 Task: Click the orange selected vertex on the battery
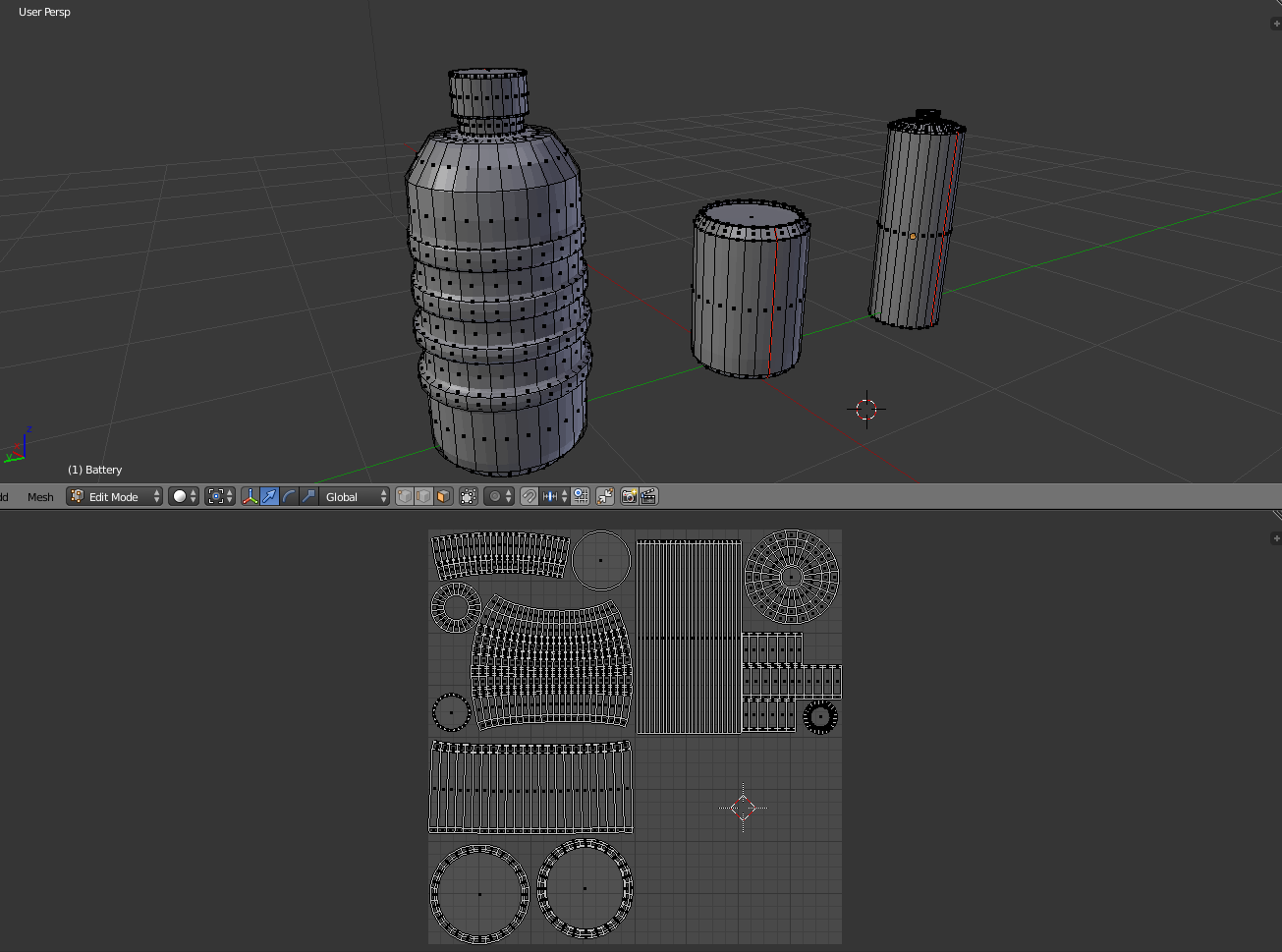(913, 237)
